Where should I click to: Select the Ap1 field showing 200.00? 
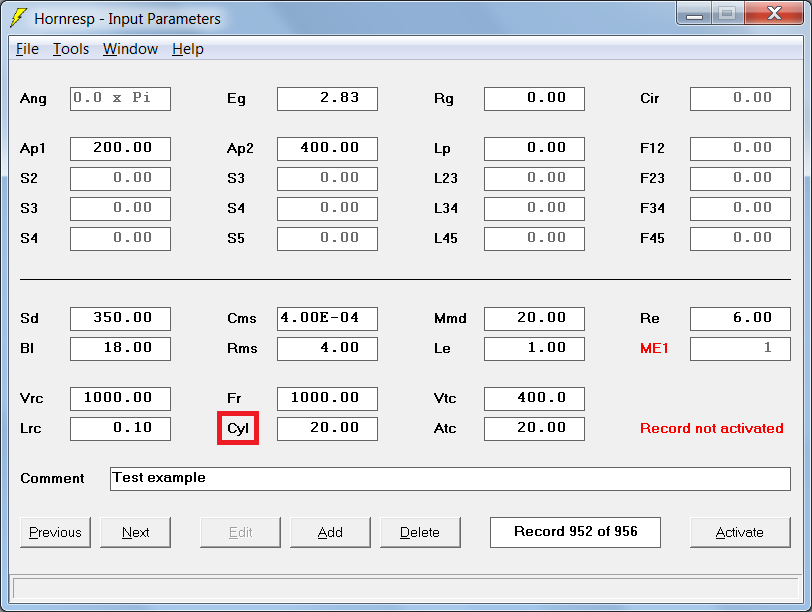pyautogui.click(x=120, y=149)
